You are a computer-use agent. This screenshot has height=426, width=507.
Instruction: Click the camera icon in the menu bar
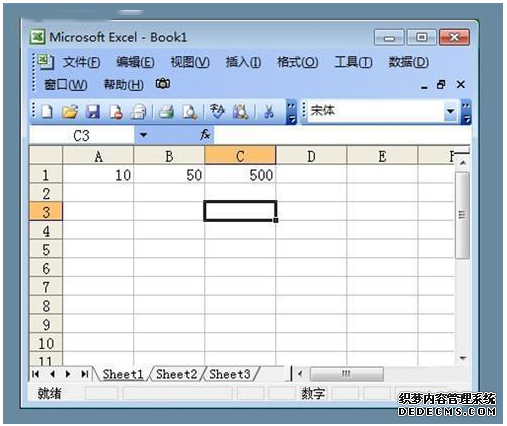click(x=163, y=84)
